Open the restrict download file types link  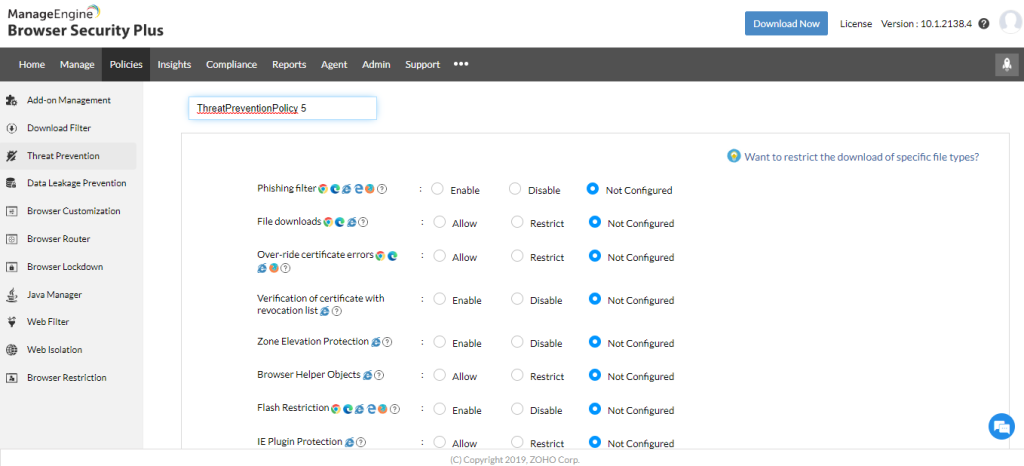click(x=861, y=157)
